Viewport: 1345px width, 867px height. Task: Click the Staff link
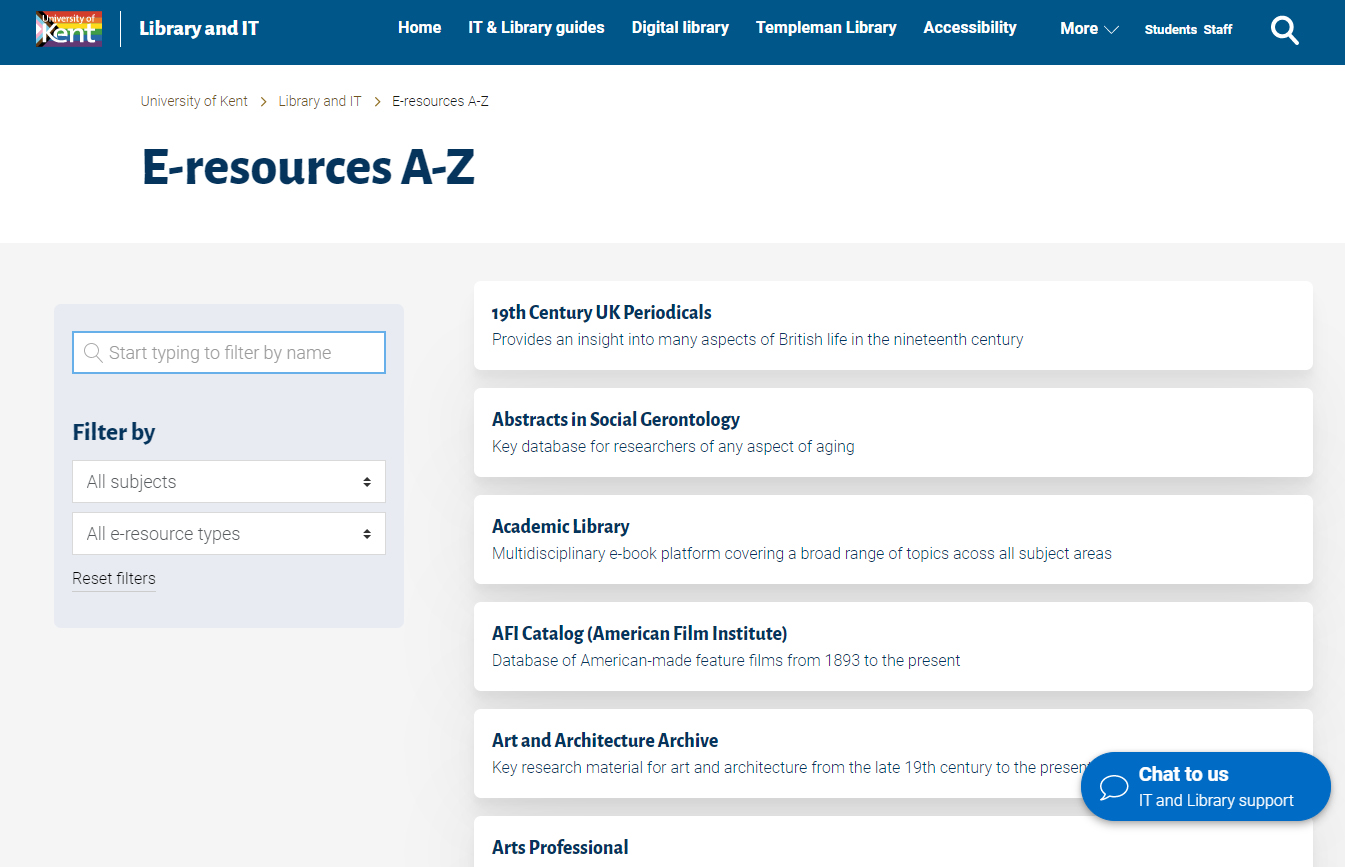pyautogui.click(x=1217, y=30)
